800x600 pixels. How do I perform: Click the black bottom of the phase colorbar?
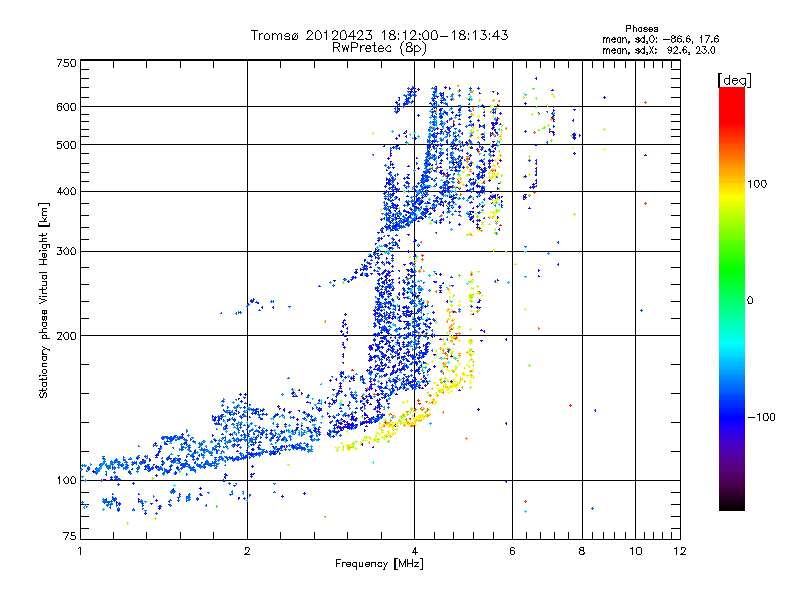coord(732,503)
